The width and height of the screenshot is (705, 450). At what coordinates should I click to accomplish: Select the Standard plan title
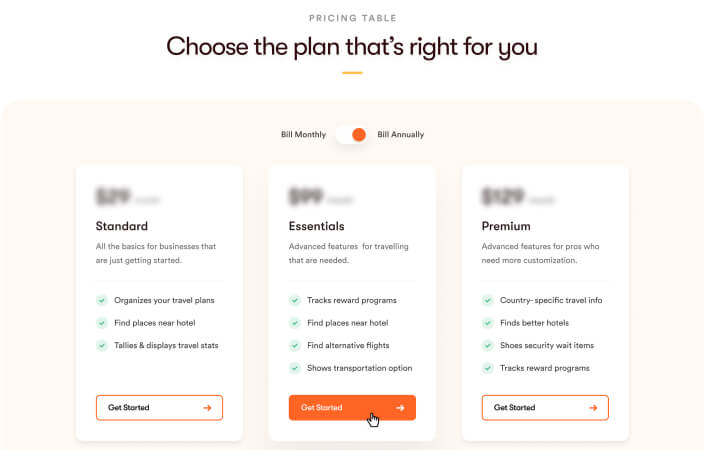tap(122, 226)
